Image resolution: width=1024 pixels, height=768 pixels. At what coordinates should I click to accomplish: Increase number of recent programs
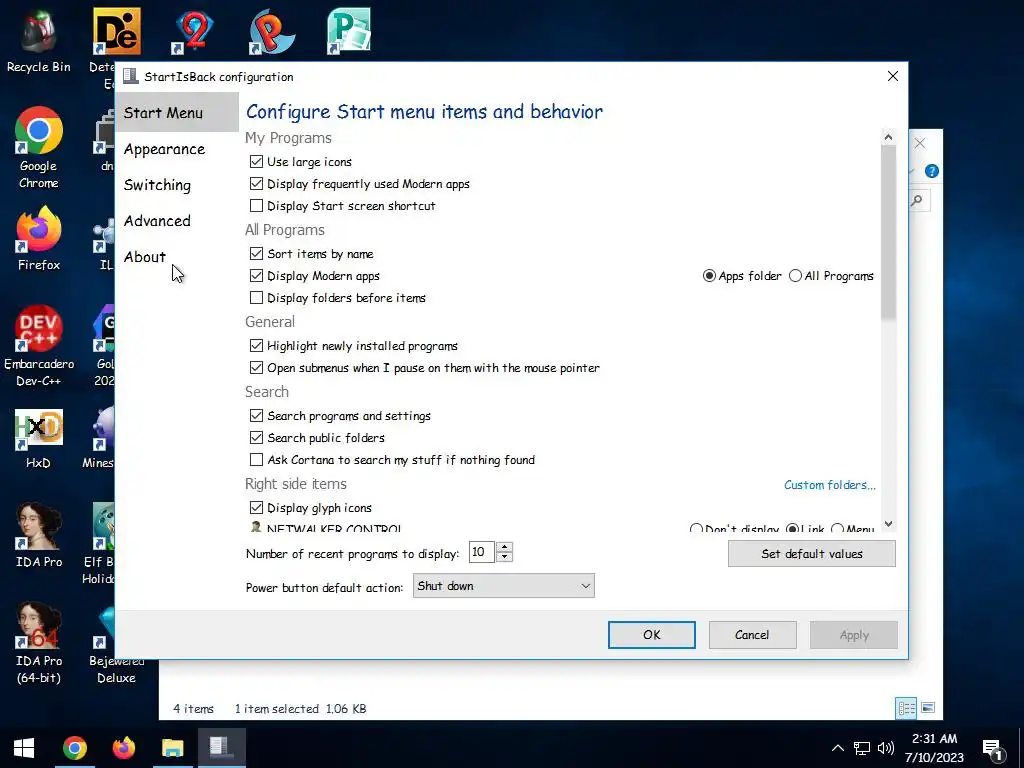tap(504, 547)
